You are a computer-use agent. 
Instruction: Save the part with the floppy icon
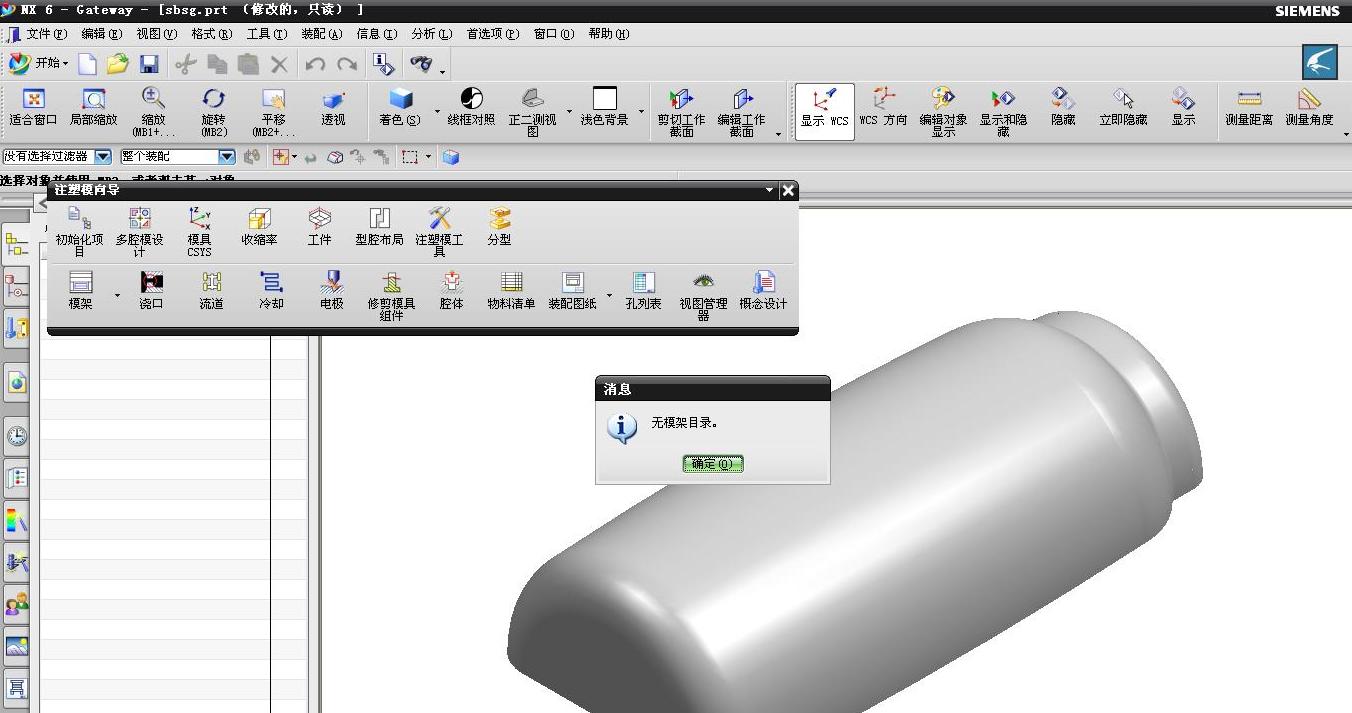coord(149,64)
